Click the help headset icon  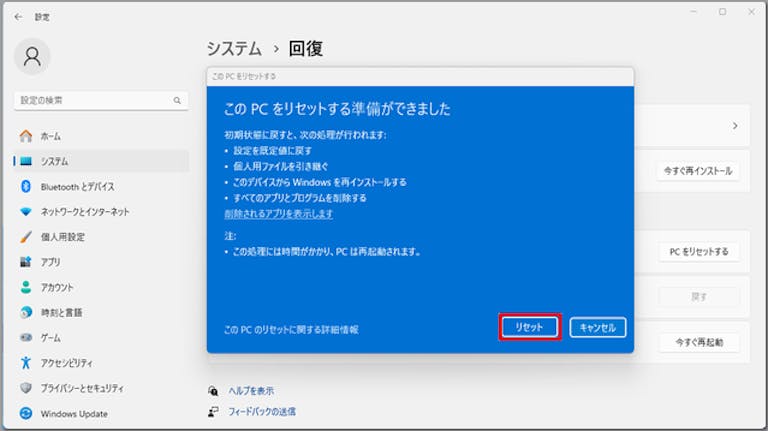pyautogui.click(x=213, y=391)
